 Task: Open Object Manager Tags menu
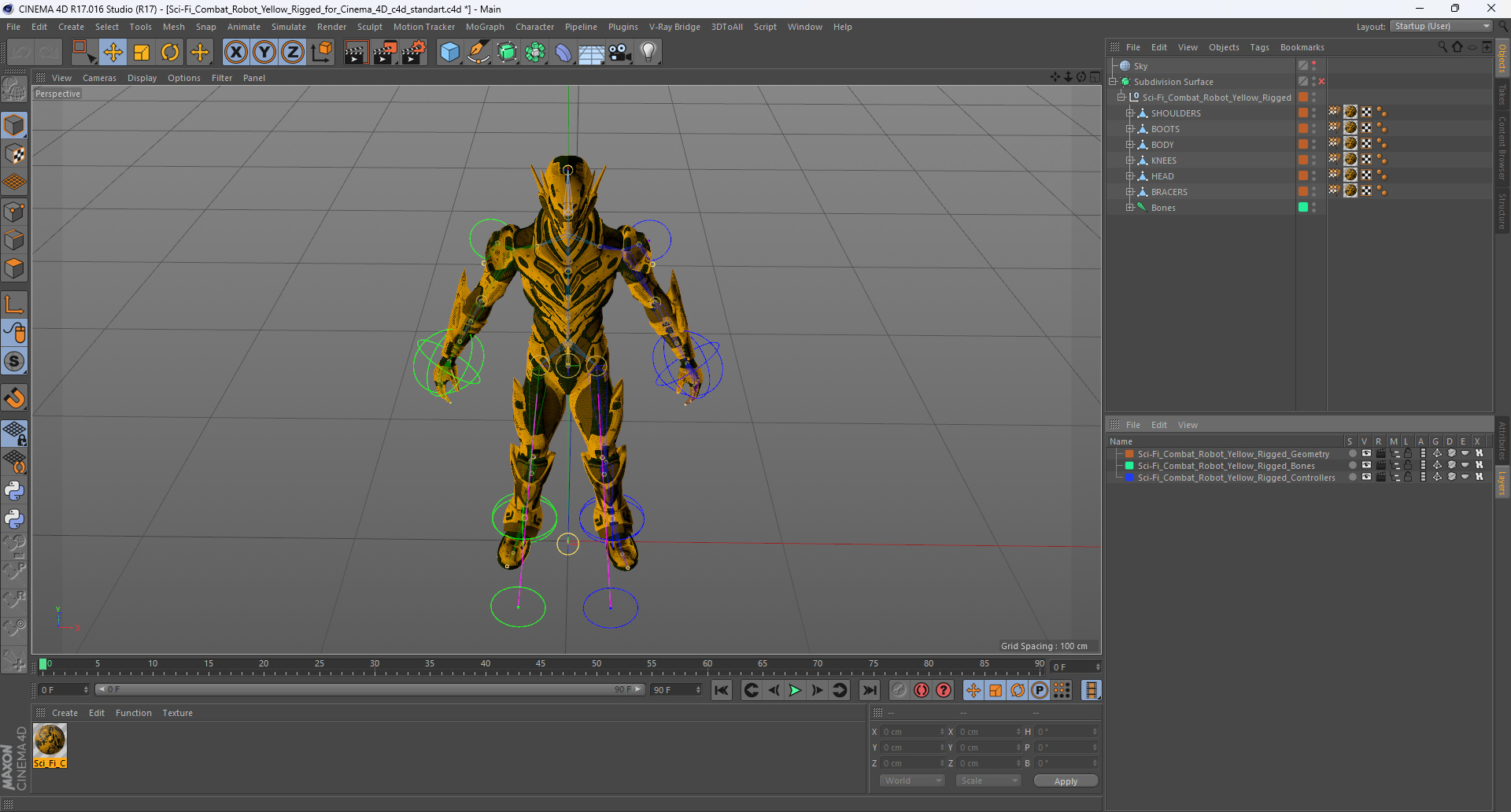pos(1259,47)
